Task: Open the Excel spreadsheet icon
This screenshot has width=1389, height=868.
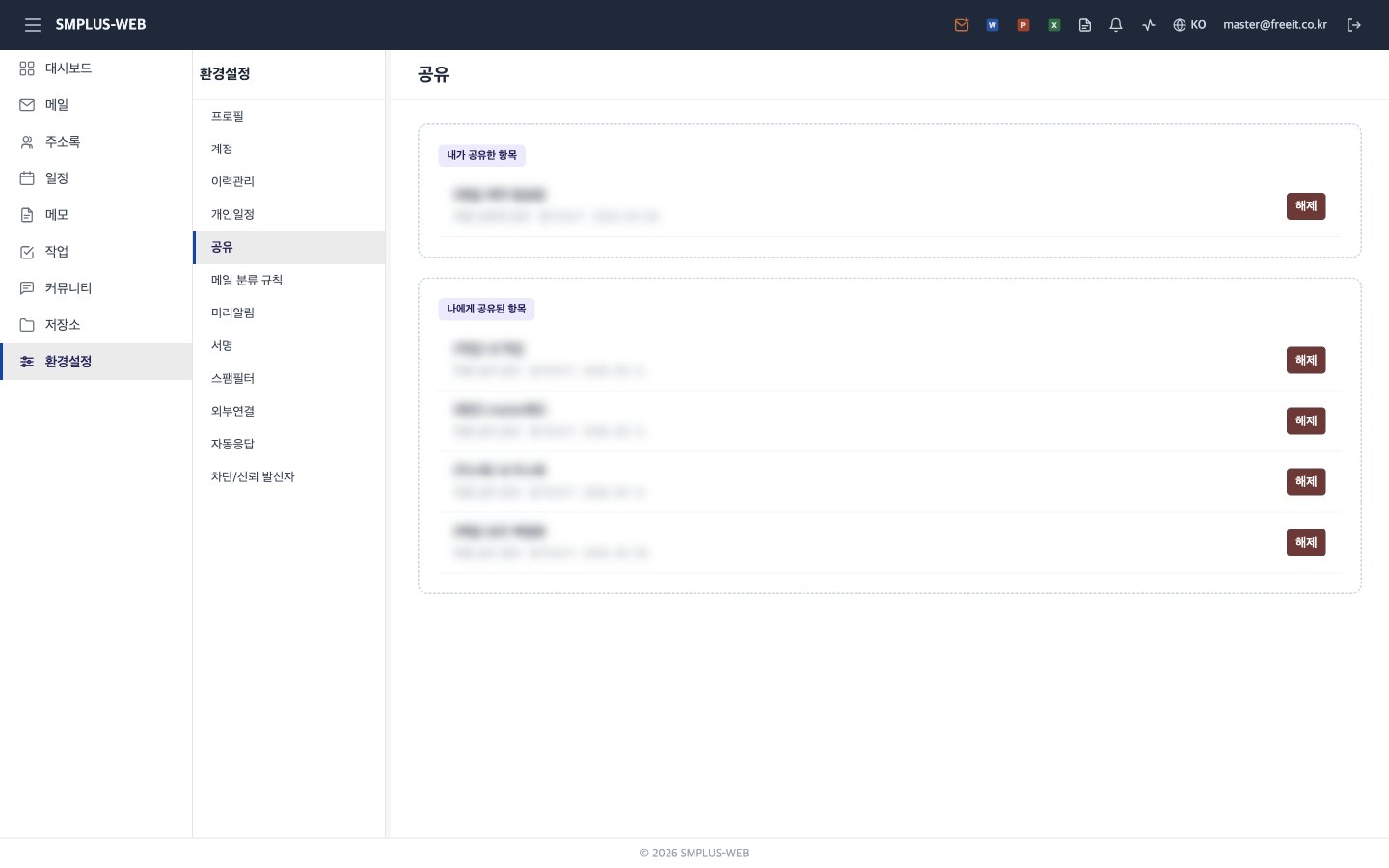Action: click(1054, 25)
